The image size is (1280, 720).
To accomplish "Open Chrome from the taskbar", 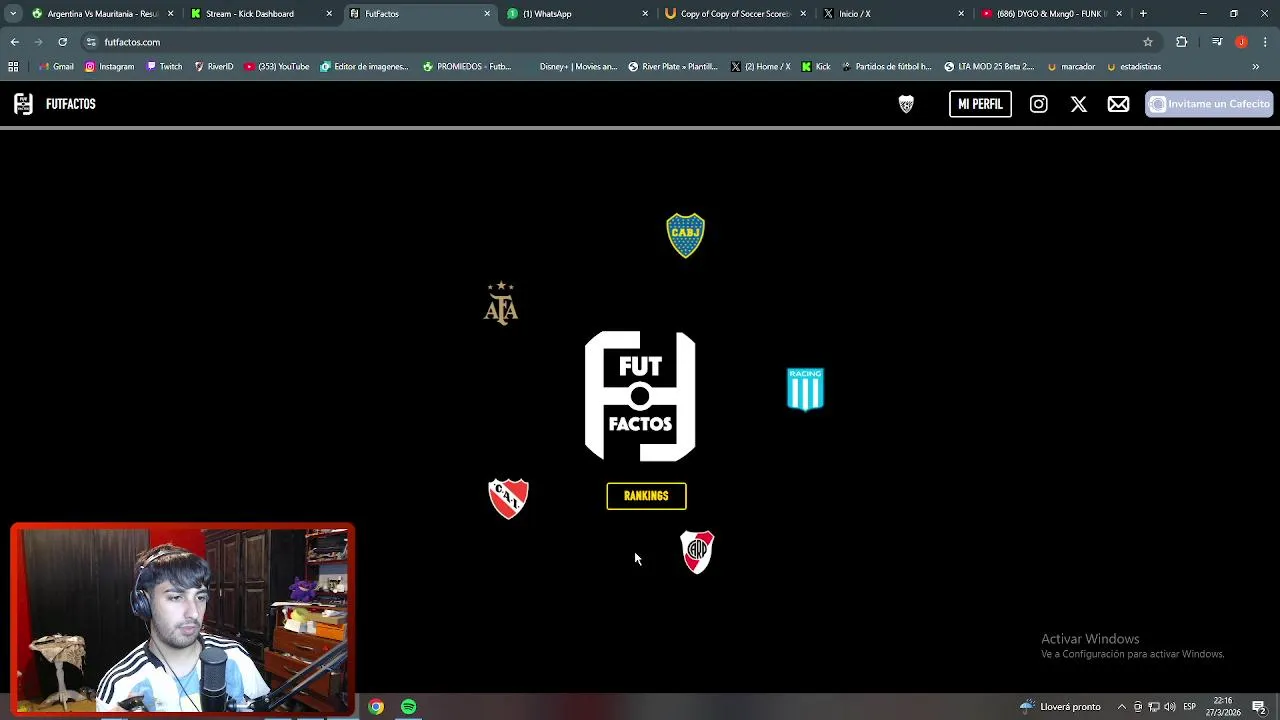I will coord(376,707).
